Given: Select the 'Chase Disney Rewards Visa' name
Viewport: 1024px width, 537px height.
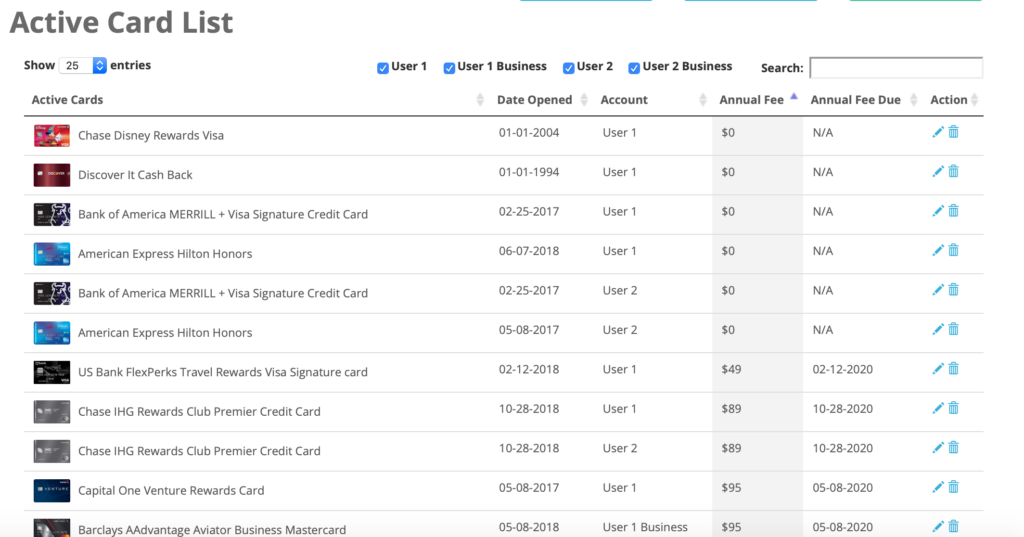Looking at the screenshot, I should pyautogui.click(x=151, y=135).
